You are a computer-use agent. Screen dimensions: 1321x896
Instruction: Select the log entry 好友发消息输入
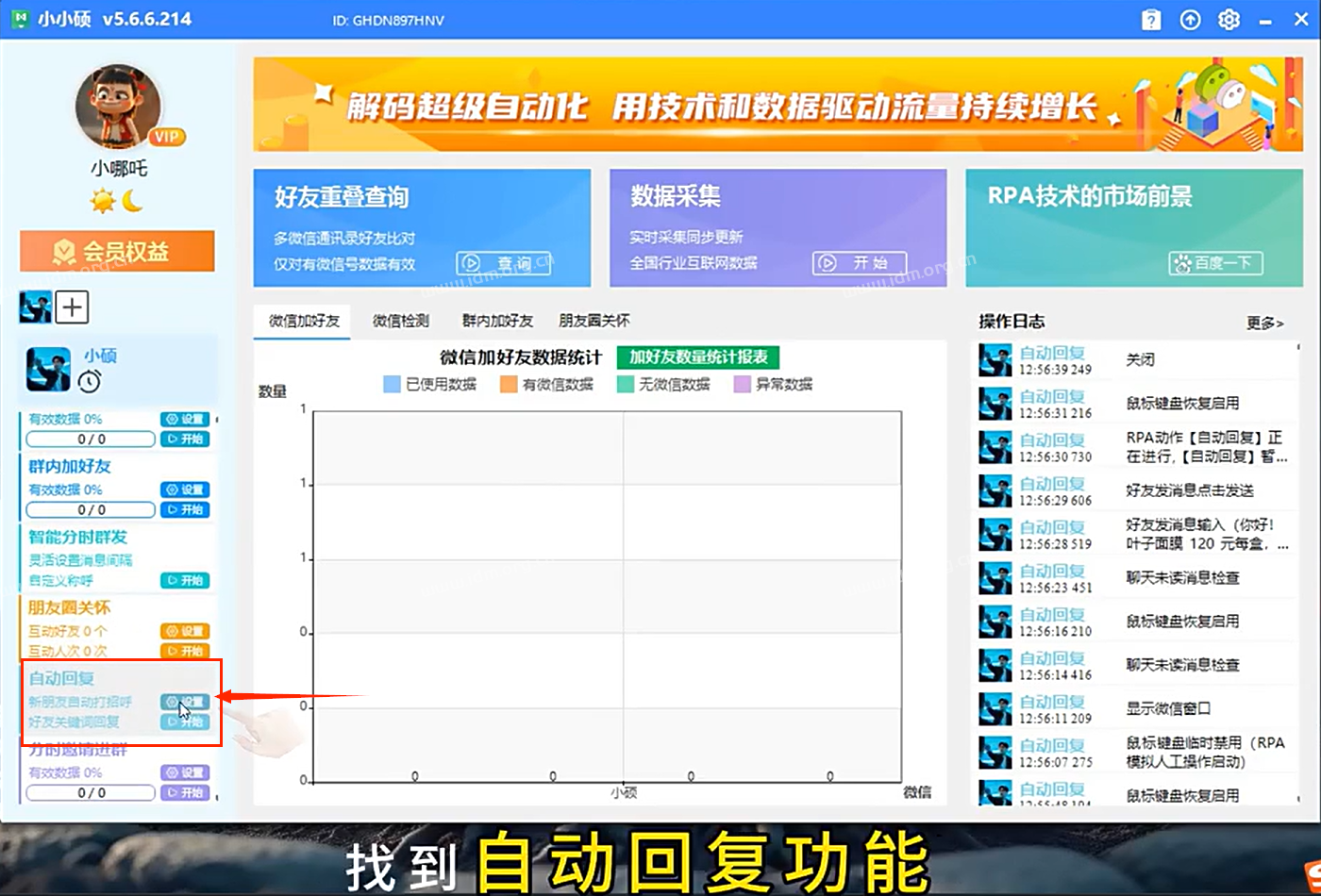coord(1137,534)
